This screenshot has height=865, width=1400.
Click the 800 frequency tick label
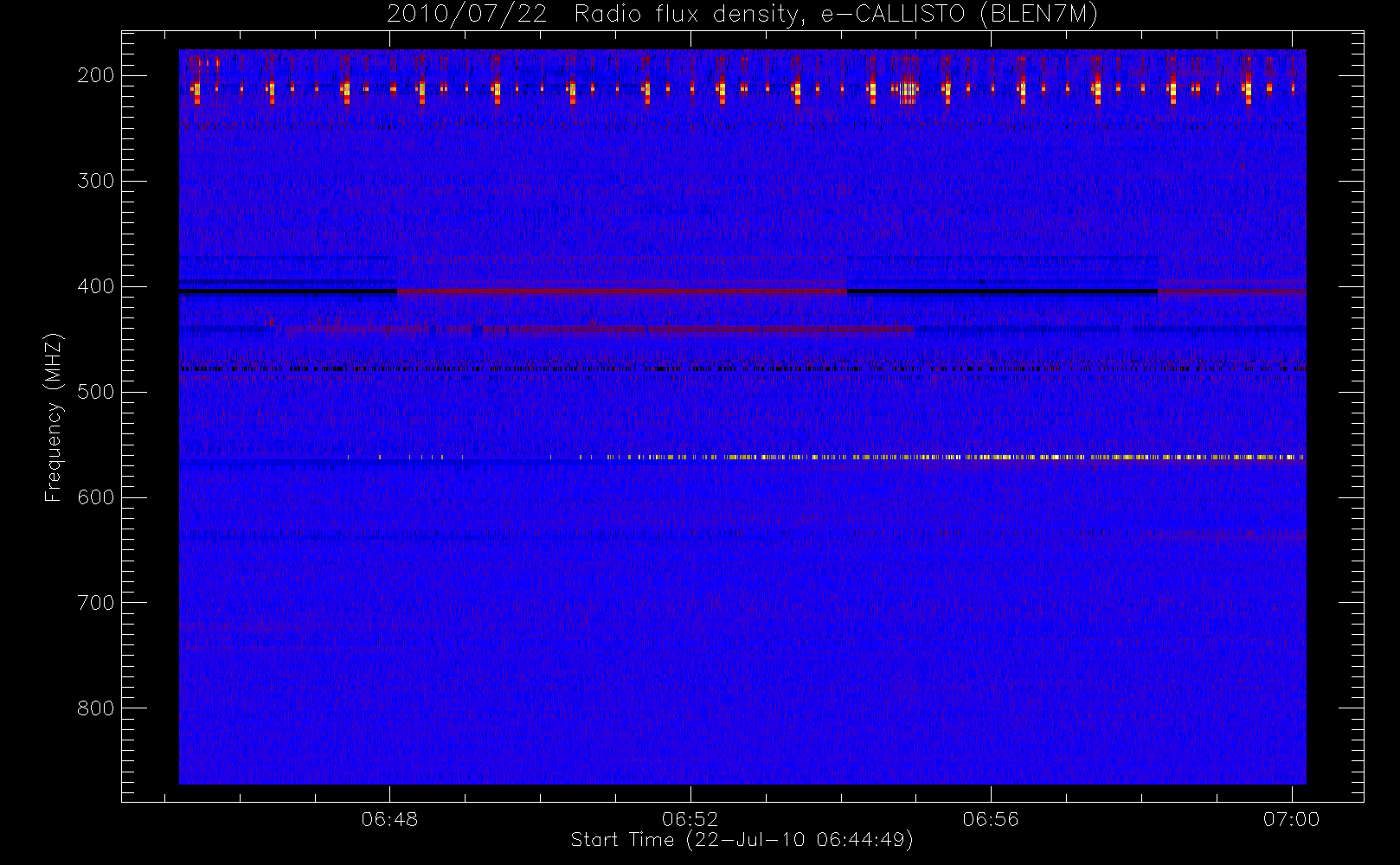click(95, 708)
